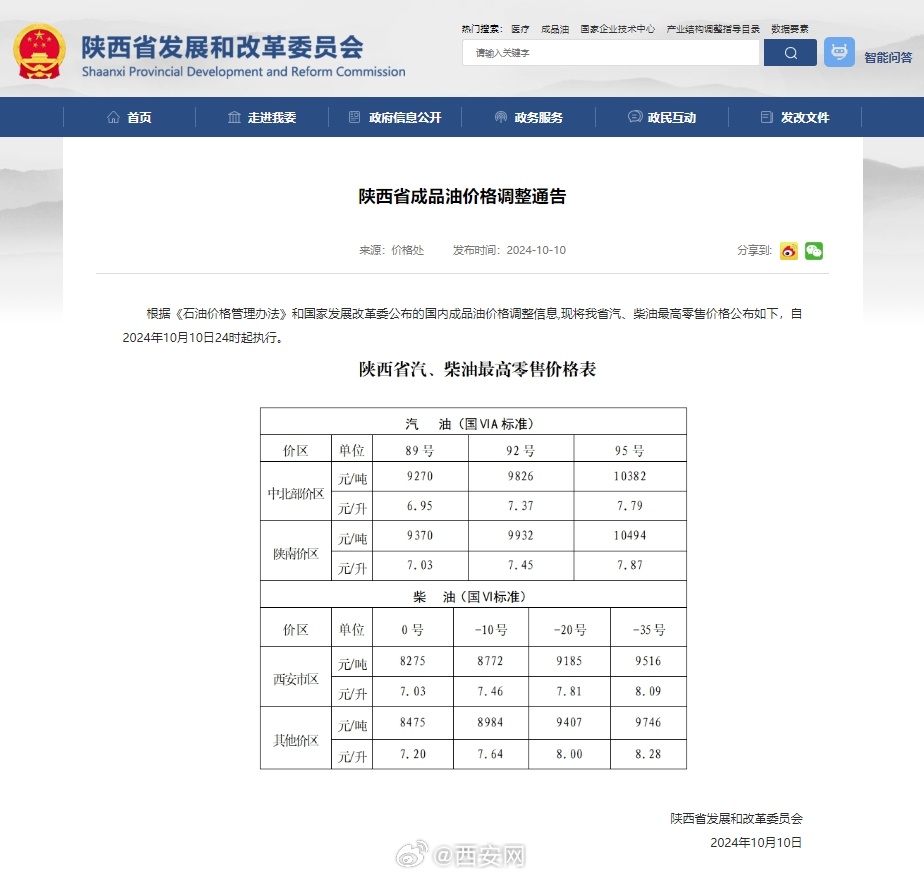Click the article heading 陕西省成品油价格调整通告

[x=462, y=196]
